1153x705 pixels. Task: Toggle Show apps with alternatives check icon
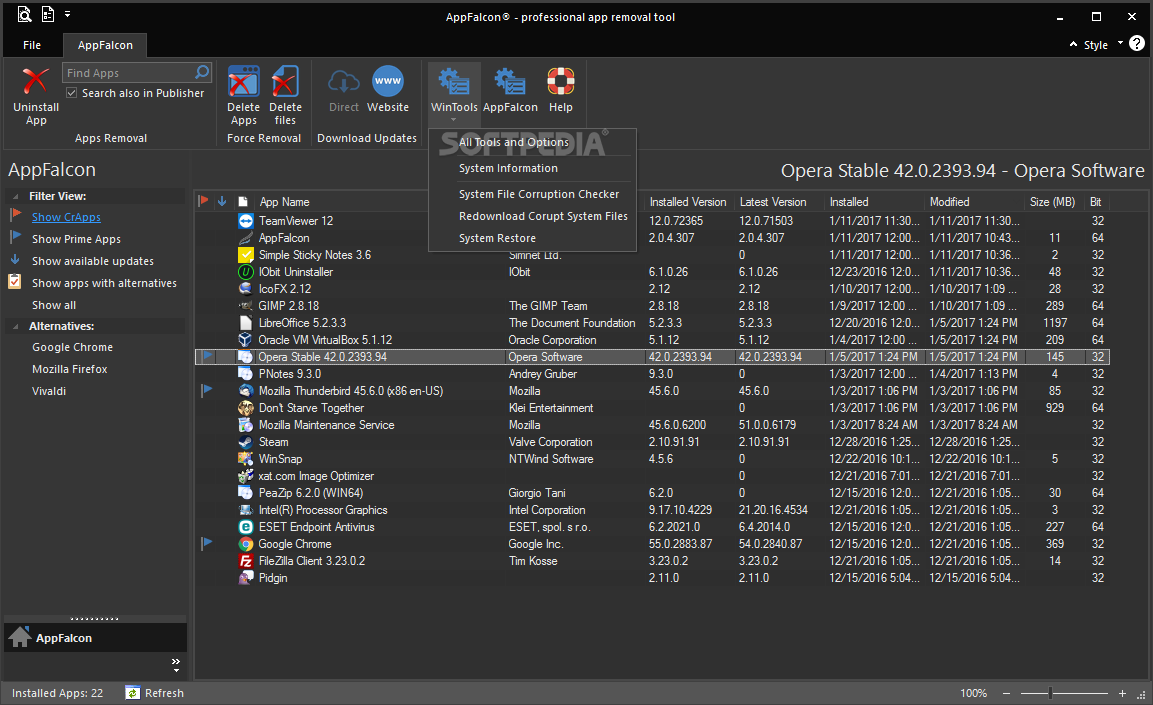click(x=14, y=282)
